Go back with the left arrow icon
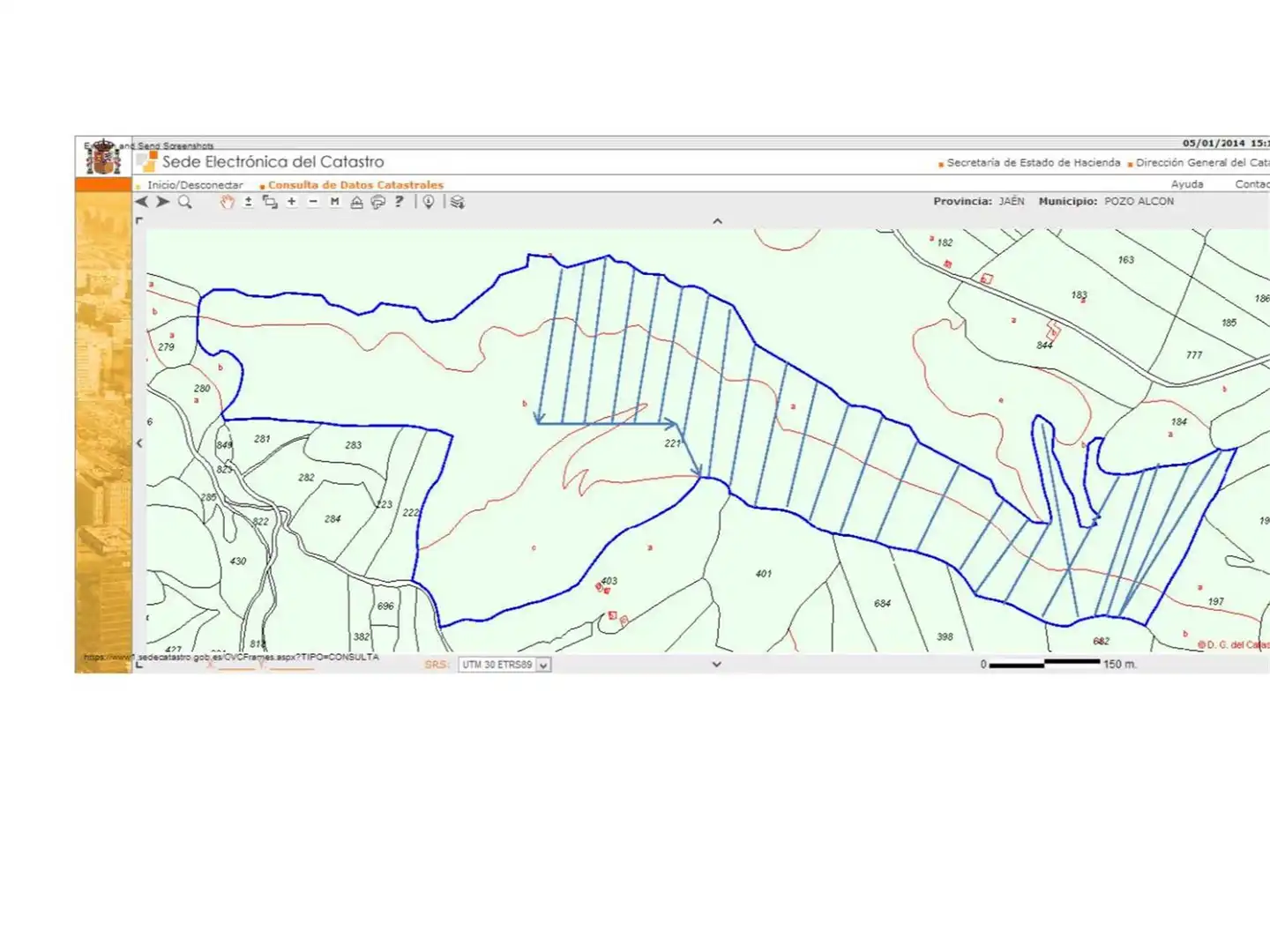The image size is (1270, 952). click(142, 202)
